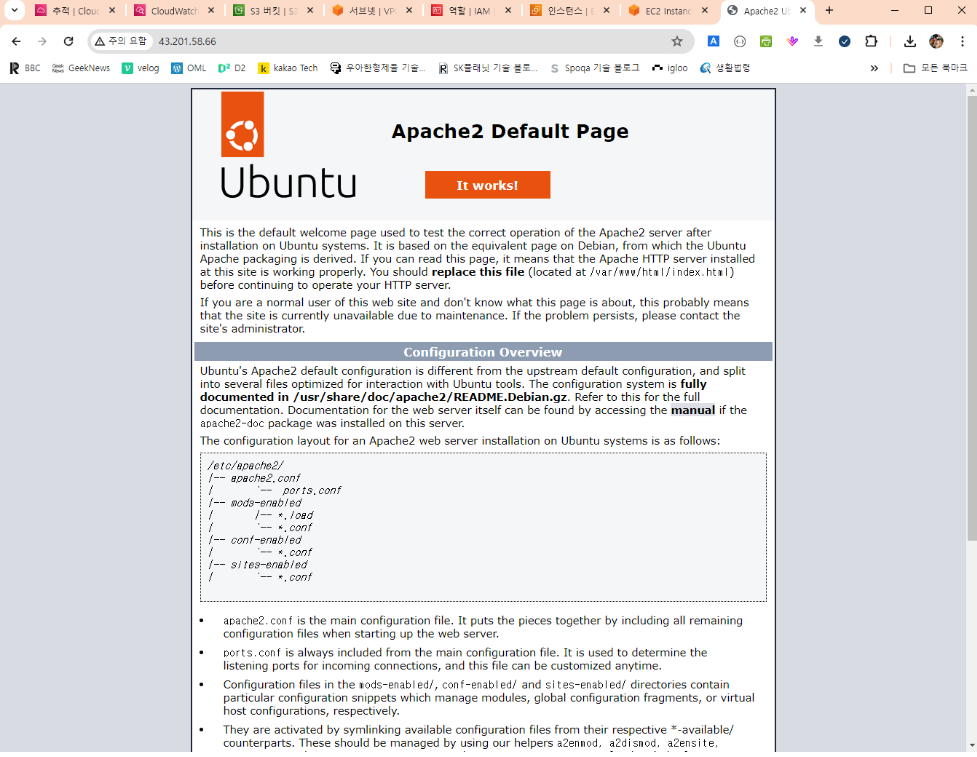Click the It works! banner

click(x=487, y=185)
